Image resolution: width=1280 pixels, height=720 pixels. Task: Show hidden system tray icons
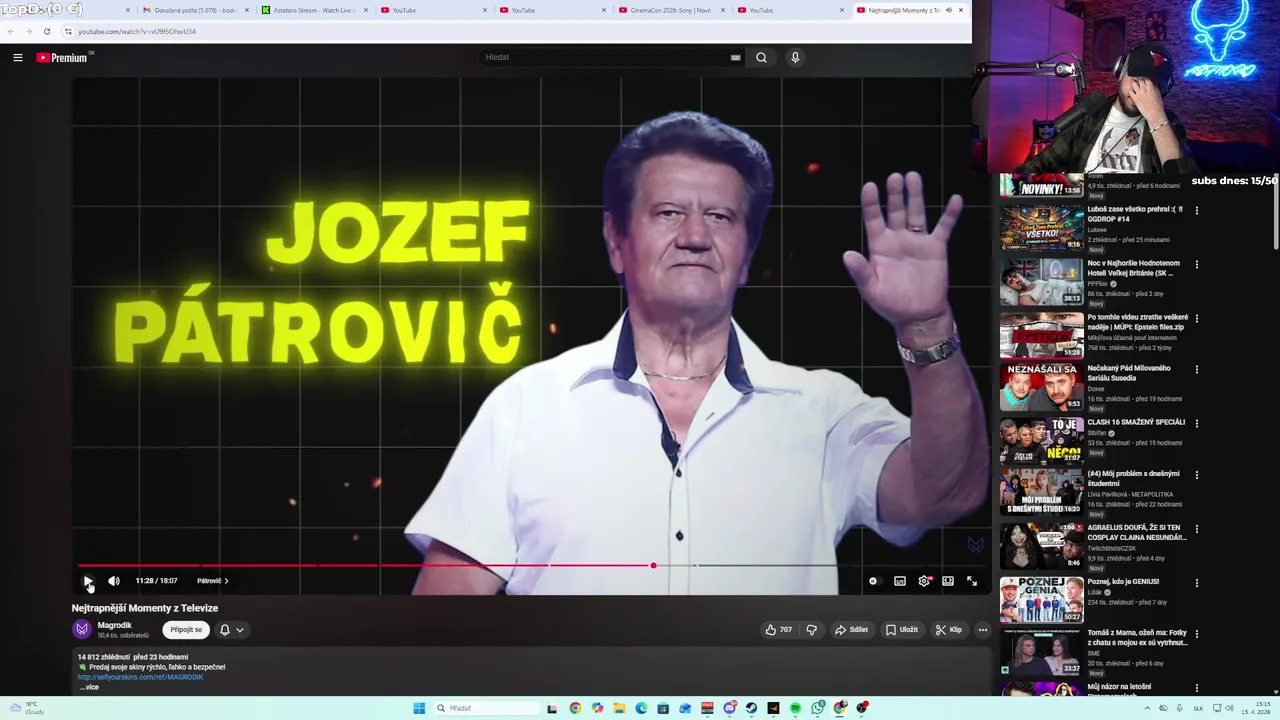point(1146,708)
